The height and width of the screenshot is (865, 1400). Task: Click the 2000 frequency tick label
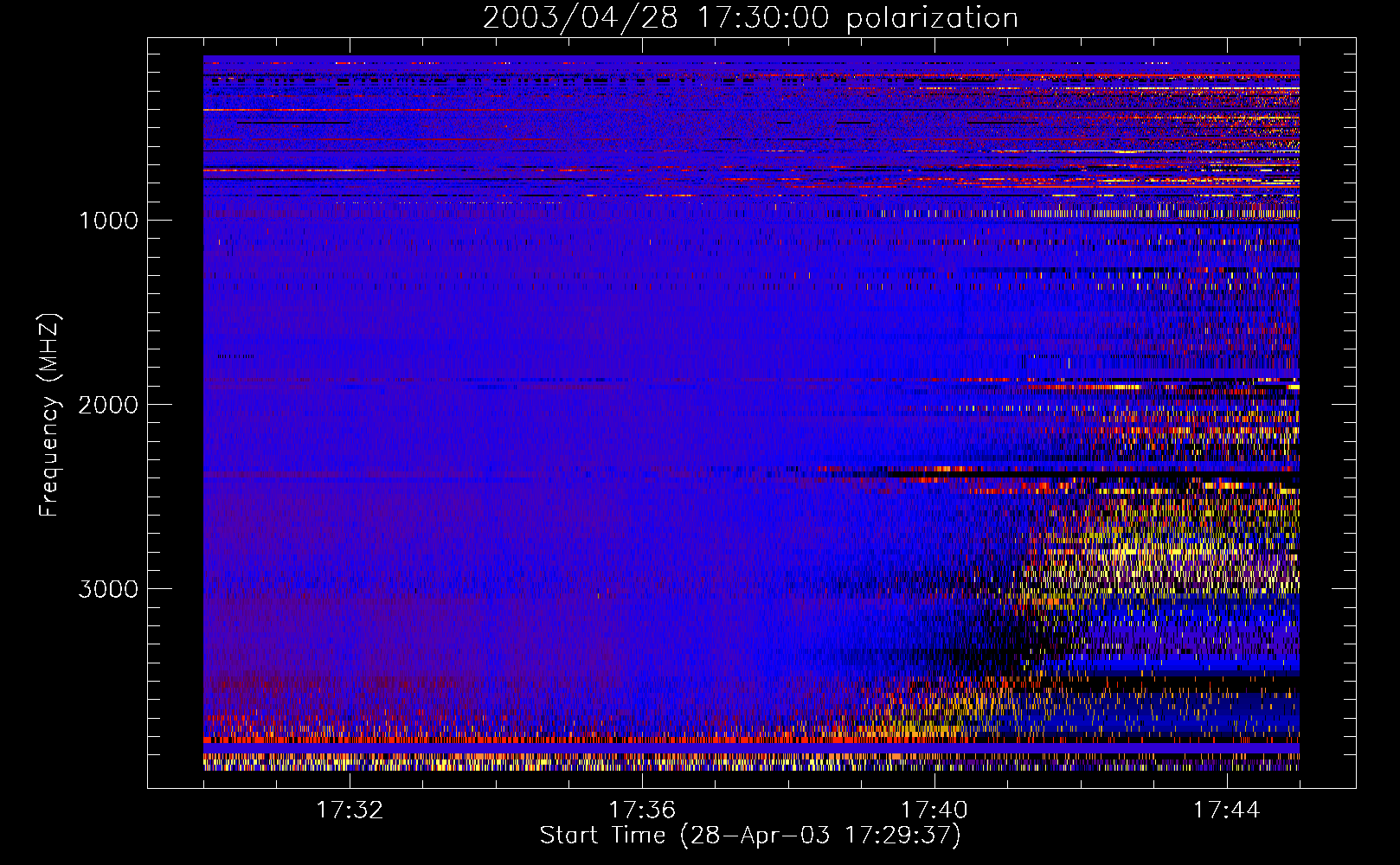point(108,405)
